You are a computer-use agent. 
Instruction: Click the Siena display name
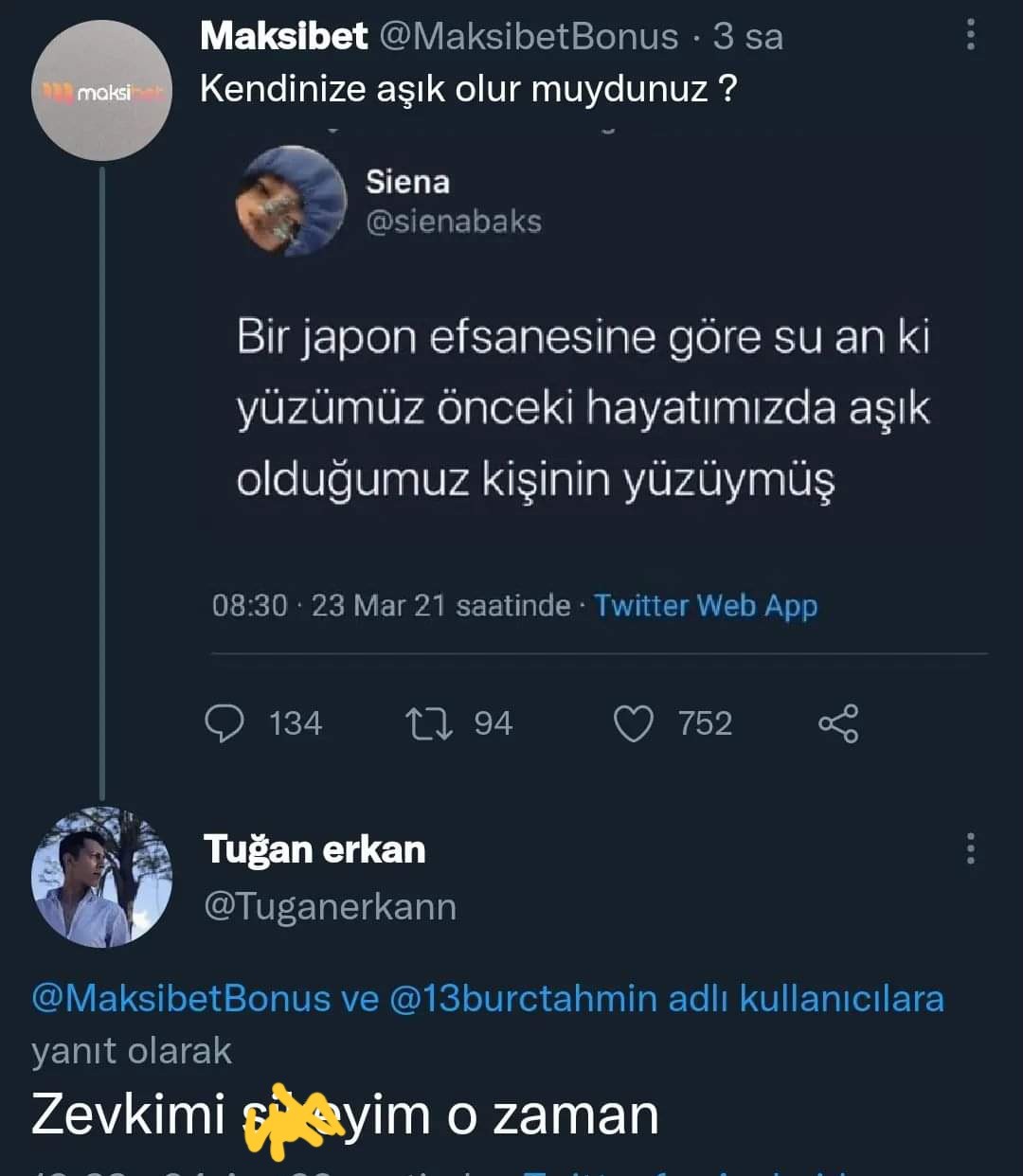coord(407,182)
